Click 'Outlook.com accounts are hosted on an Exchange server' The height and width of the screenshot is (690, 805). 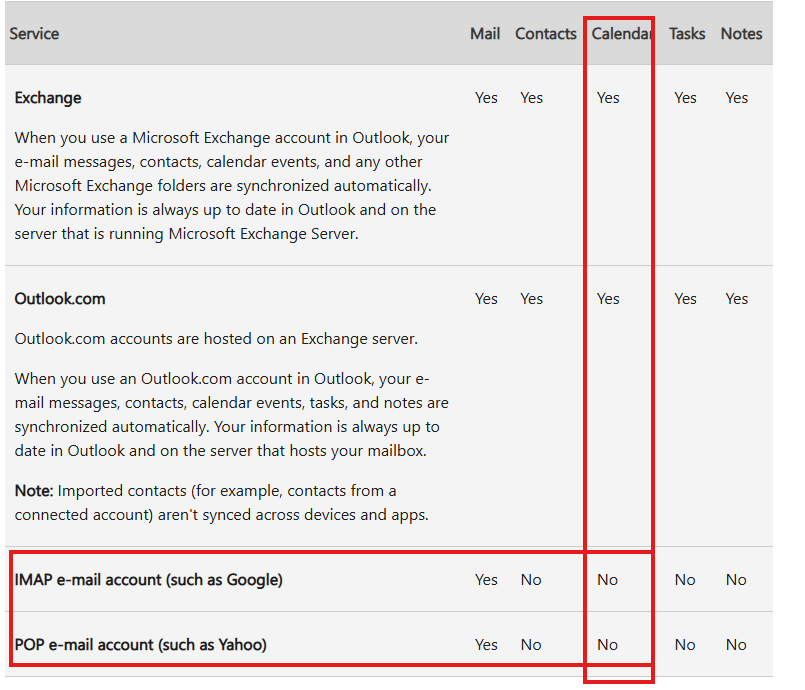click(216, 339)
